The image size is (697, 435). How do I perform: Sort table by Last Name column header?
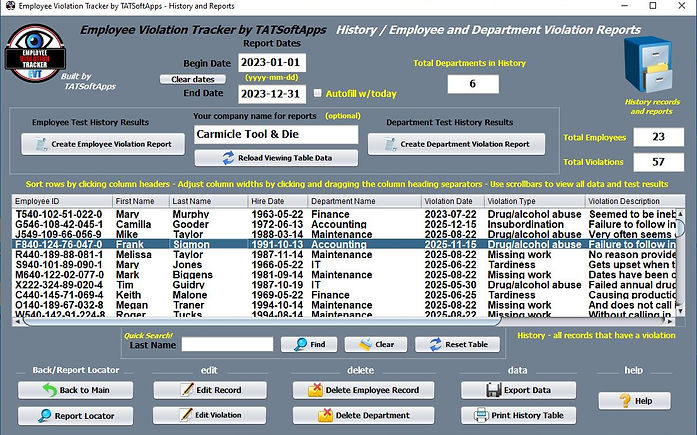[208, 201]
